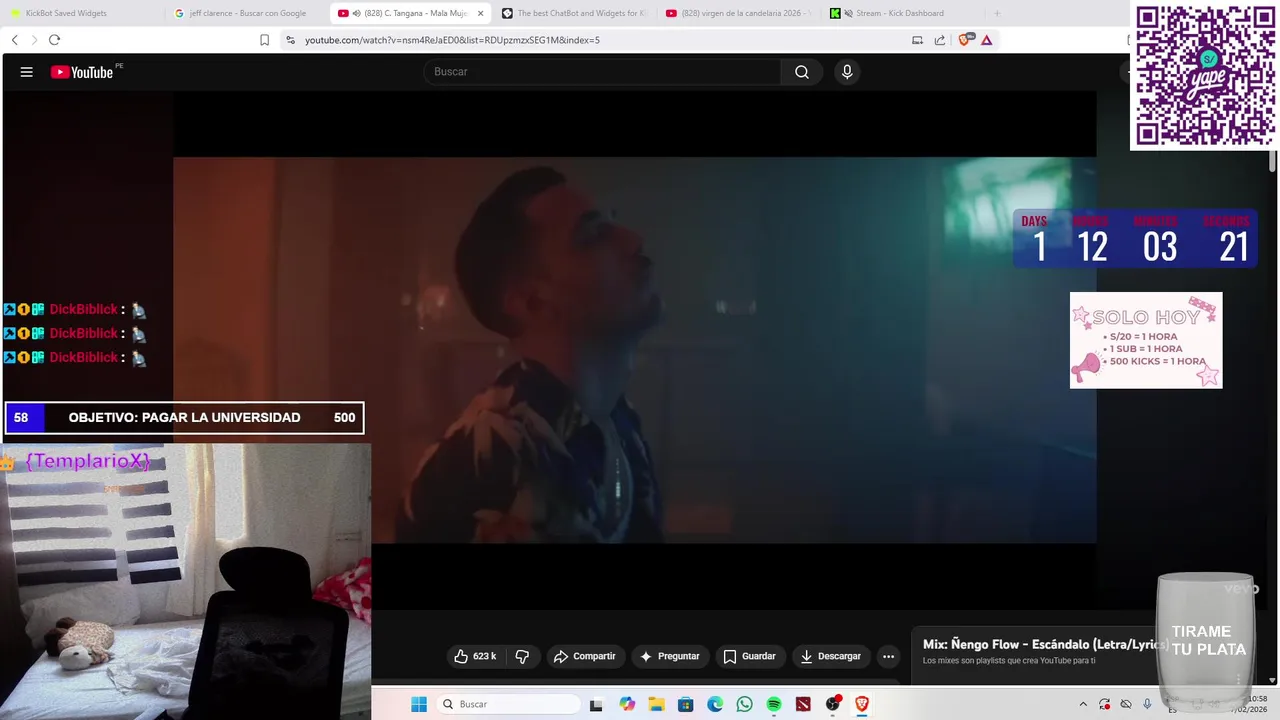This screenshot has height=720, width=1280.
Task: Open File Explorer from the taskbar
Action: point(656,704)
